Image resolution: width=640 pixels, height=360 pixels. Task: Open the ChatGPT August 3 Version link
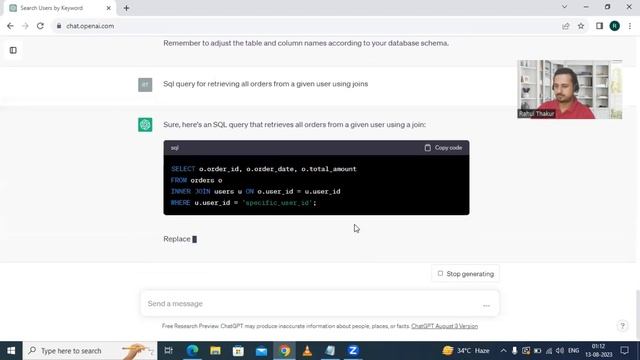(444, 326)
